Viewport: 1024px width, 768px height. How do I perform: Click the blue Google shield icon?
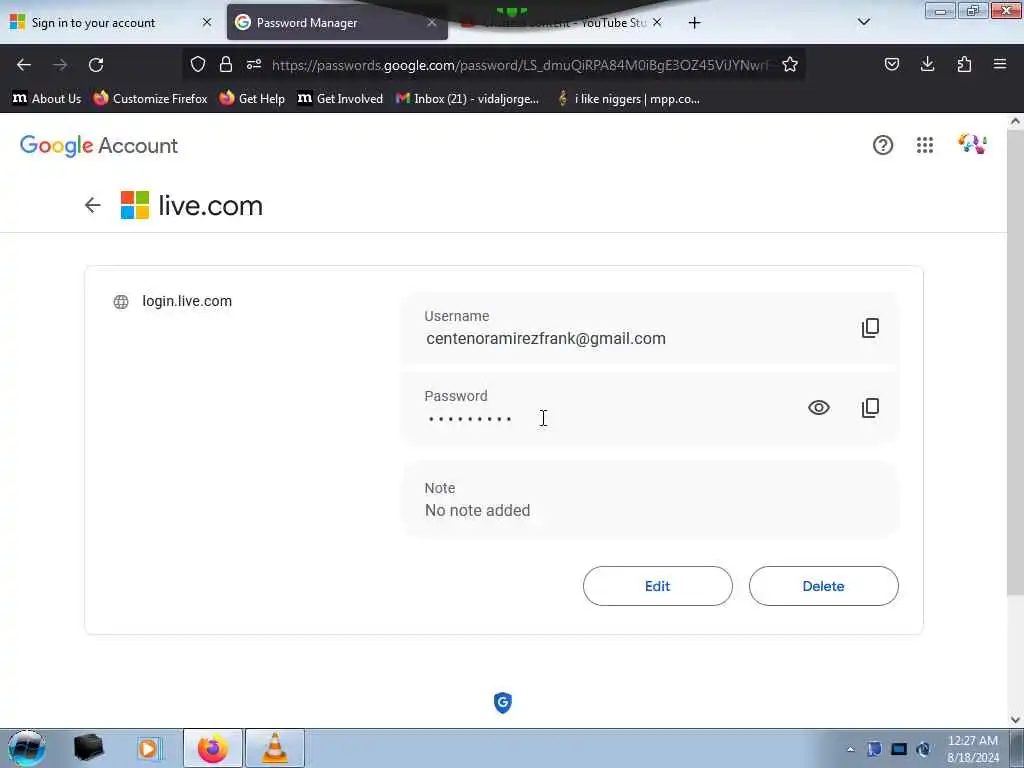click(x=503, y=703)
